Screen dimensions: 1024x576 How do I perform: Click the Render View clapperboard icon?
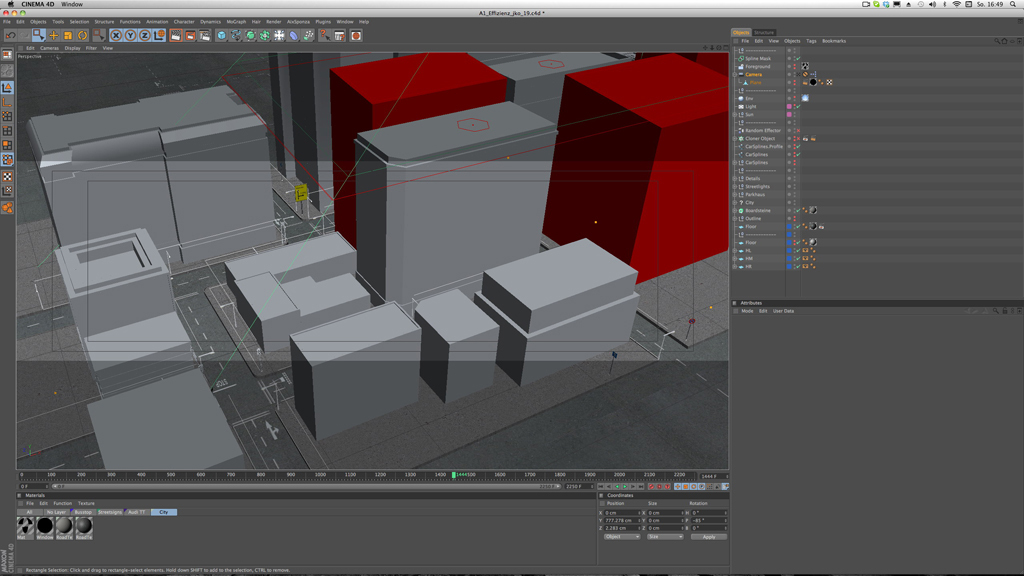(x=175, y=36)
